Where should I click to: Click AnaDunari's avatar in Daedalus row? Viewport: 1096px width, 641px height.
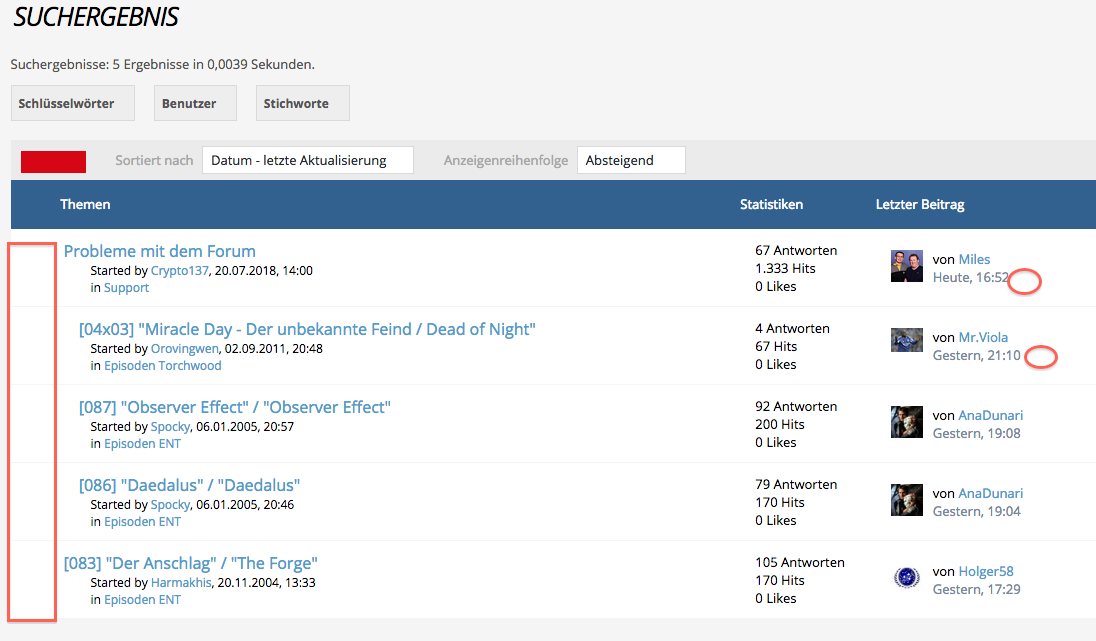(x=906, y=500)
